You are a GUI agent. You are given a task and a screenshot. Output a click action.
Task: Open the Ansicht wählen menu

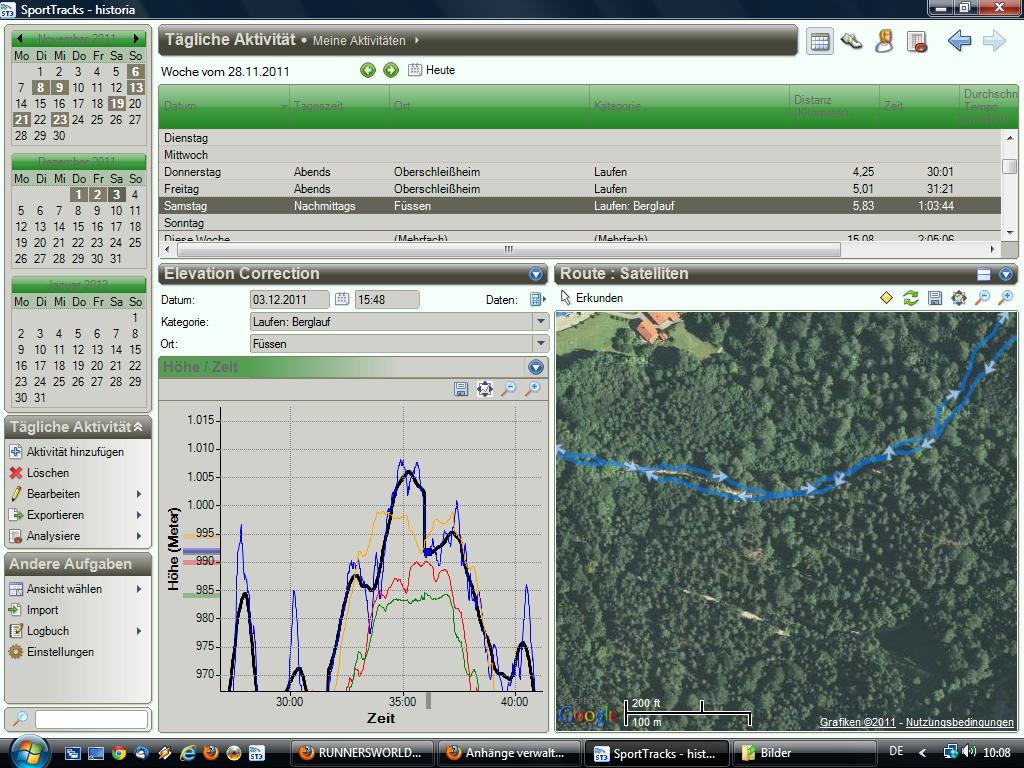[x=64, y=589]
